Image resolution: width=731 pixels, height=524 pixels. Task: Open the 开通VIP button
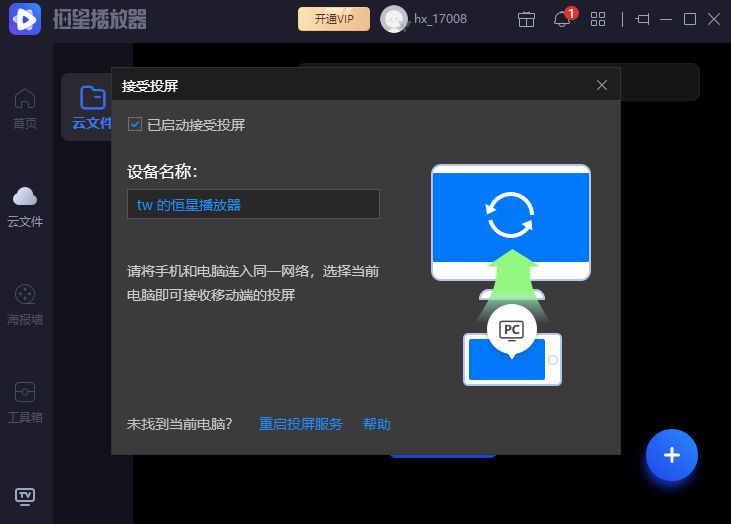(x=334, y=19)
